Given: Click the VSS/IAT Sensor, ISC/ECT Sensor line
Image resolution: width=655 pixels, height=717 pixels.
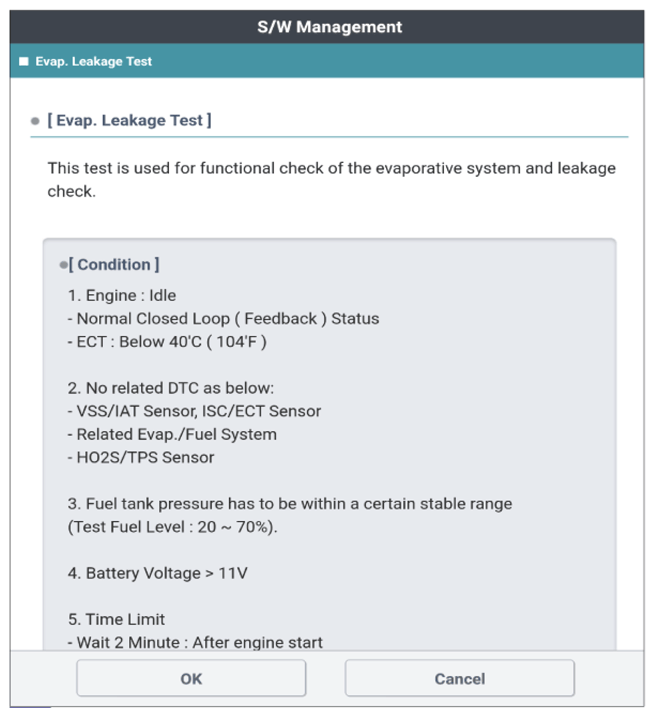Looking at the screenshot, I should [x=194, y=411].
